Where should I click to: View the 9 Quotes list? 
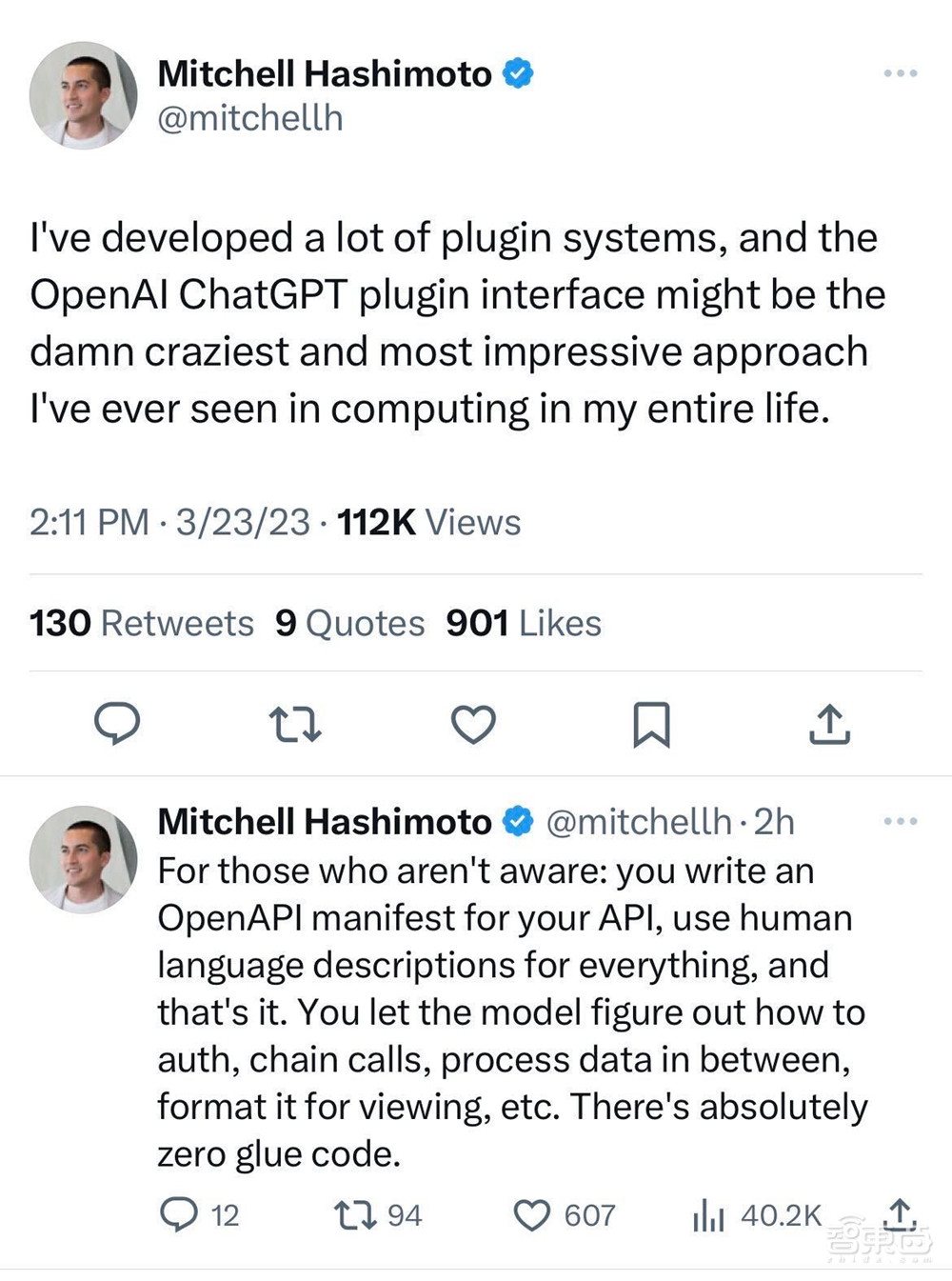[349, 623]
